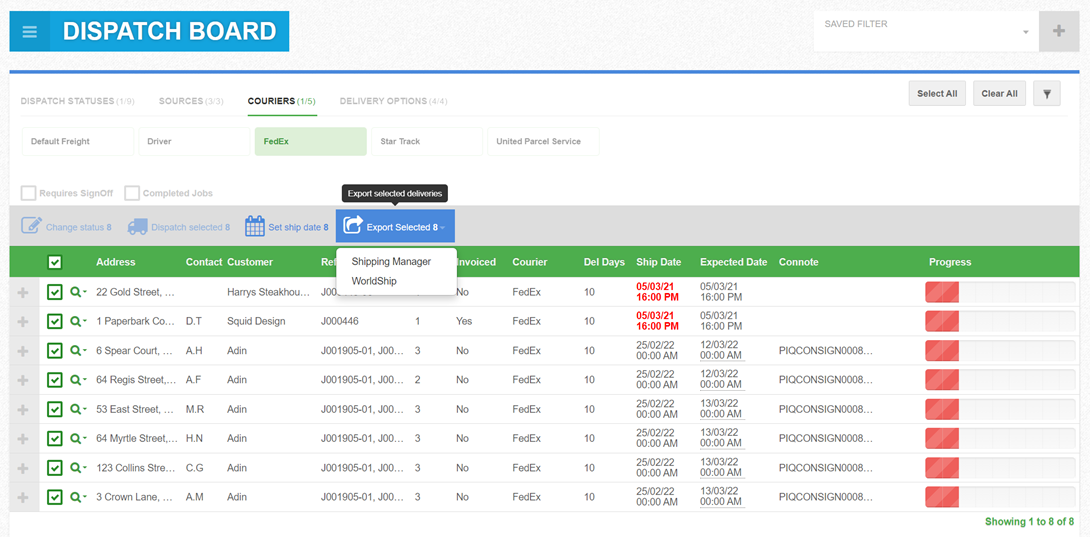The width and height of the screenshot is (1090, 537).
Task: Open the Saved Filter dropdown
Action: (x=926, y=31)
